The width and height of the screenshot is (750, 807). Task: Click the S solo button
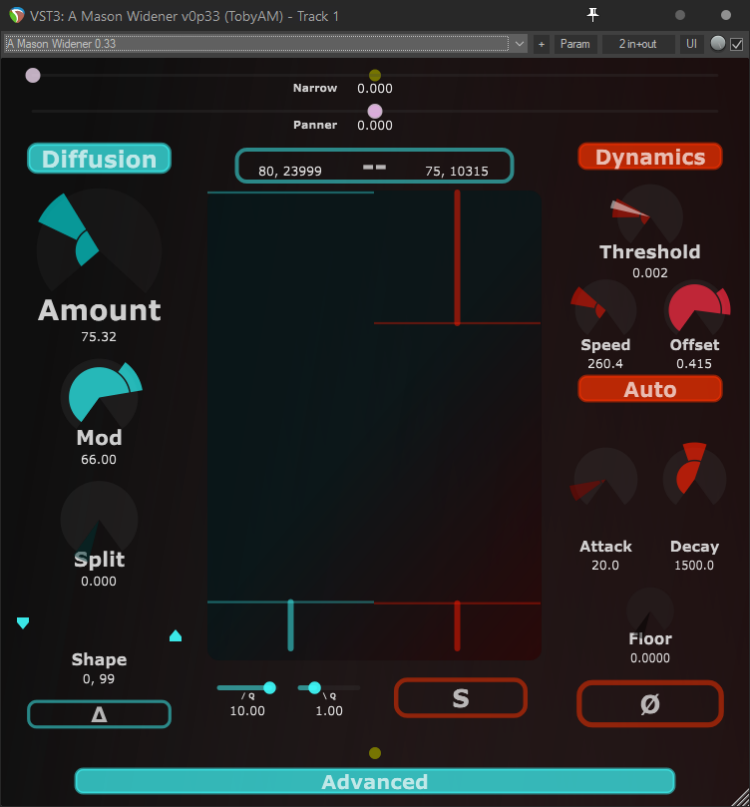(x=461, y=698)
